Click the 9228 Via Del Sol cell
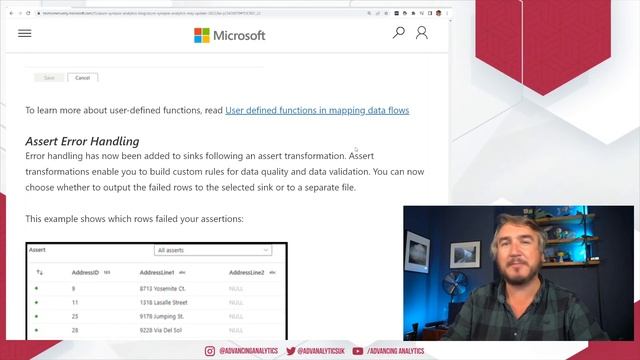This screenshot has height=360, width=640. pos(160,330)
